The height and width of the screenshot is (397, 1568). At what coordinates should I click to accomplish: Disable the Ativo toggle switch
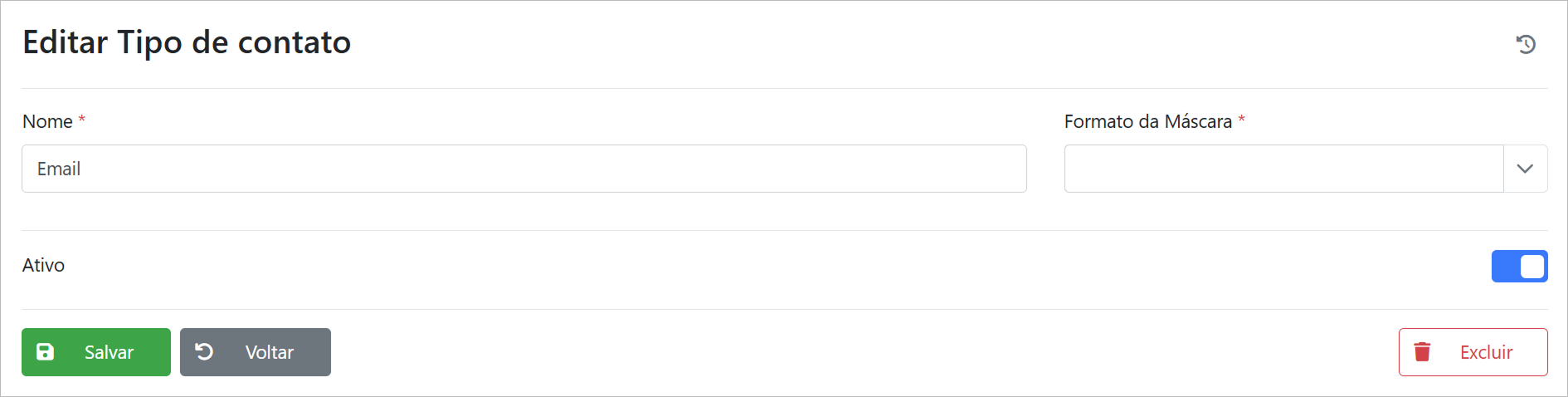tap(1519, 267)
